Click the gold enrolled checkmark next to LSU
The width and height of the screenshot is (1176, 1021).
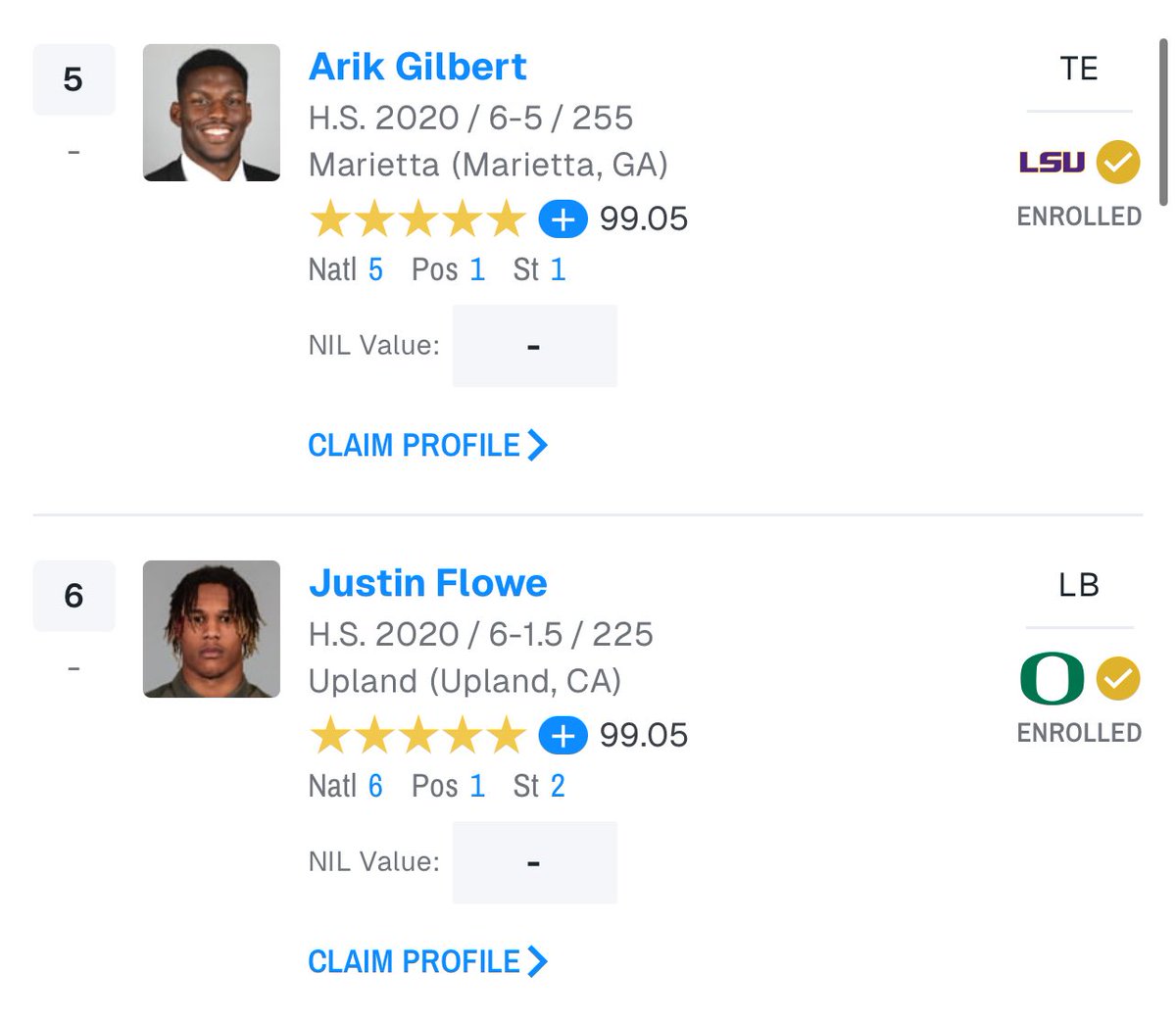[x=1118, y=163]
